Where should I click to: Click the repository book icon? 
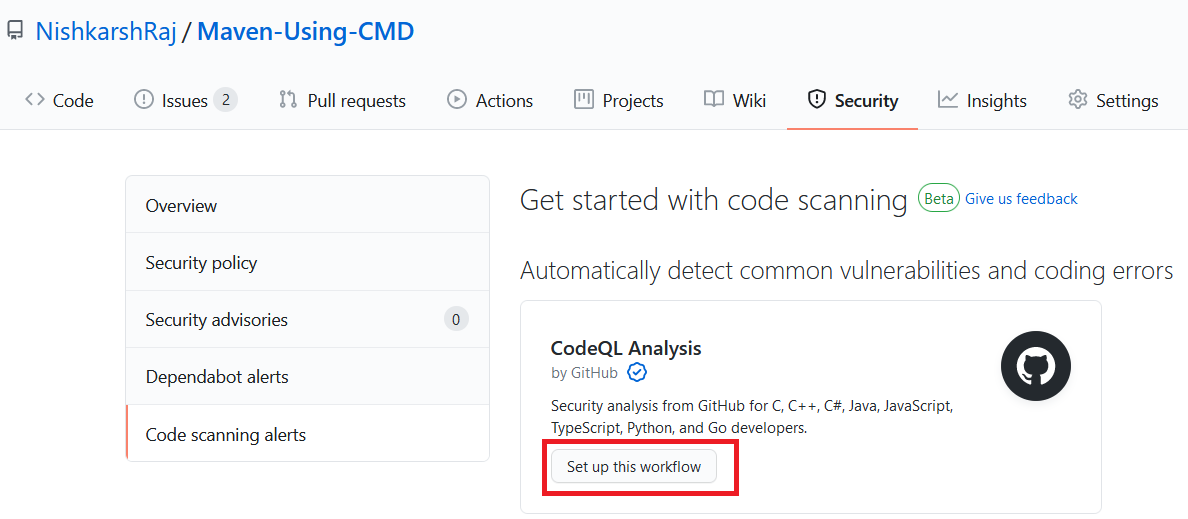tap(15, 32)
